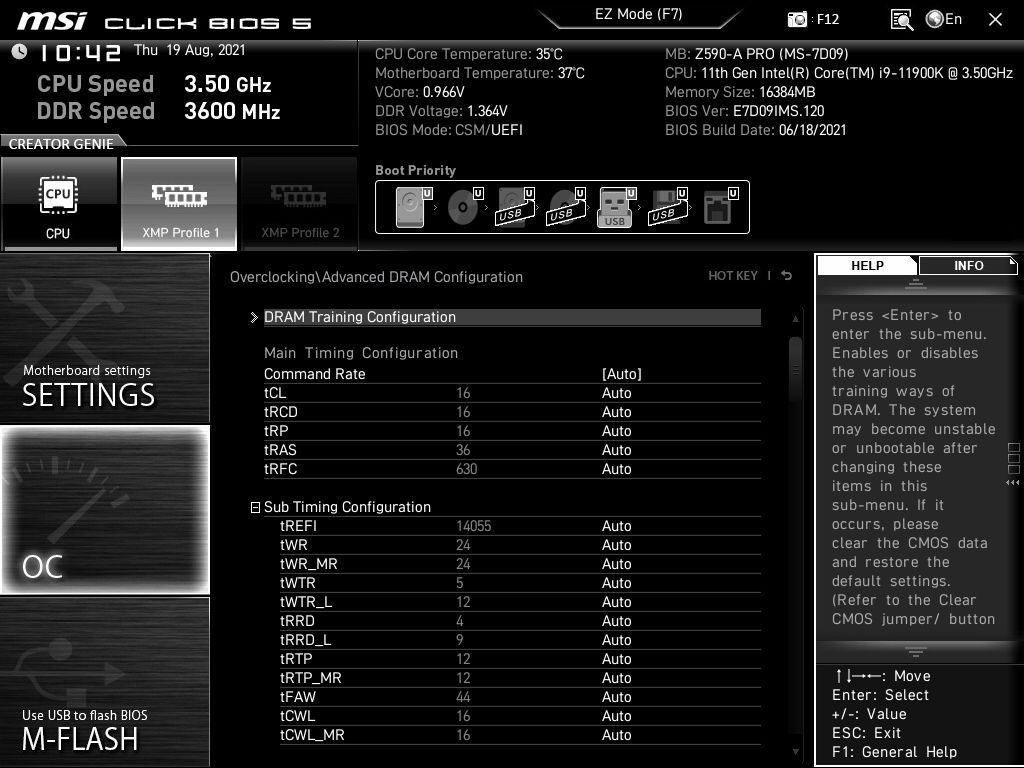The height and width of the screenshot is (768, 1024).
Task: Select the network boot device icon
Action: [x=720, y=207]
